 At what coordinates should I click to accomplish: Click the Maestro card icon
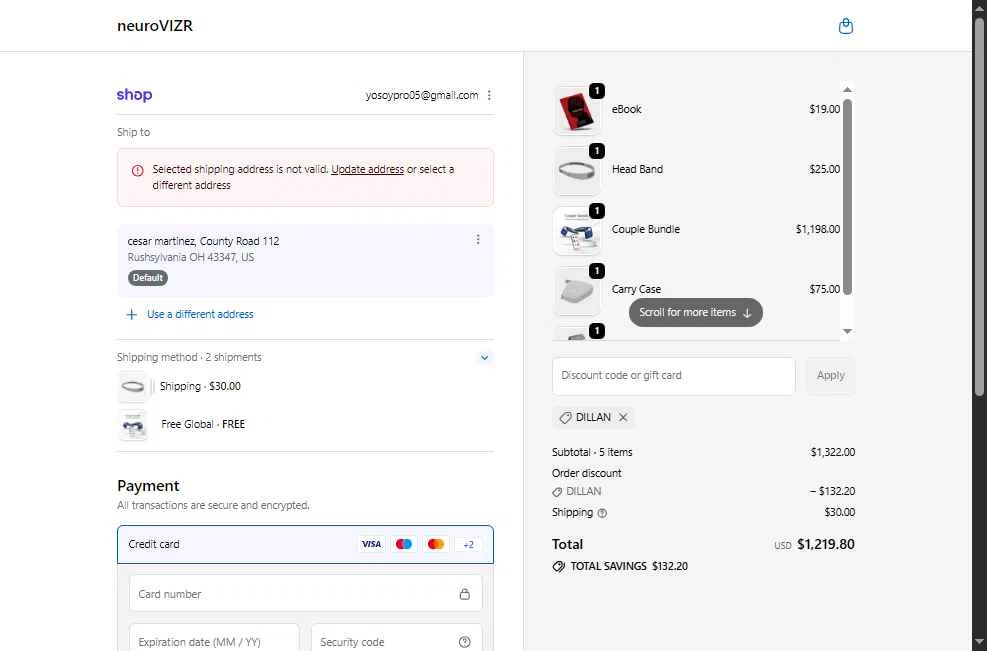[x=403, y=544]
